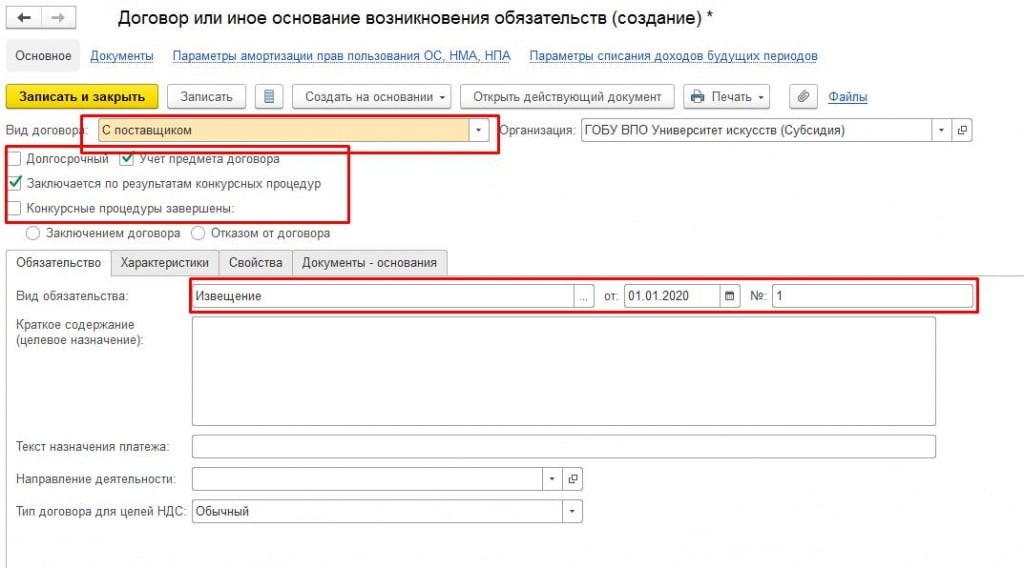Expand Тип договора для целей НДС dropdown

[572, 511]
